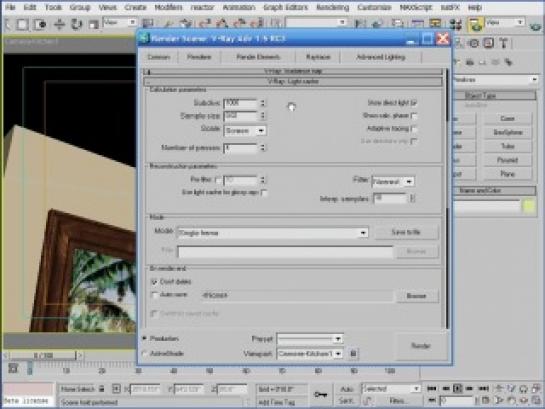
Task: Click the Align tool toolbar icon
Action: pos(377,24)
